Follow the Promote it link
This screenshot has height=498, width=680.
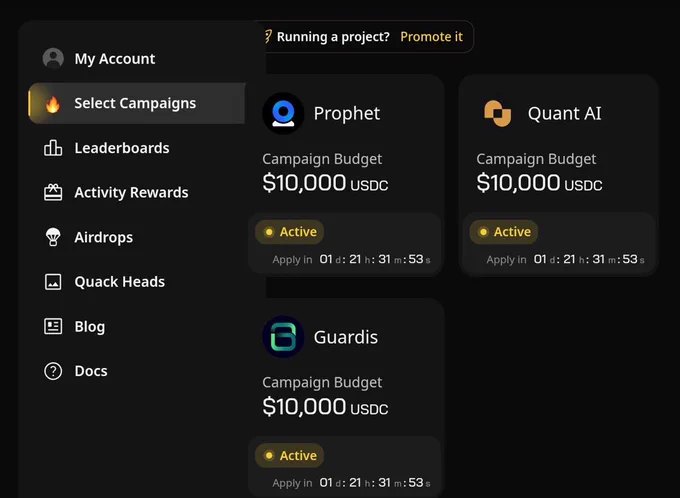432,37
